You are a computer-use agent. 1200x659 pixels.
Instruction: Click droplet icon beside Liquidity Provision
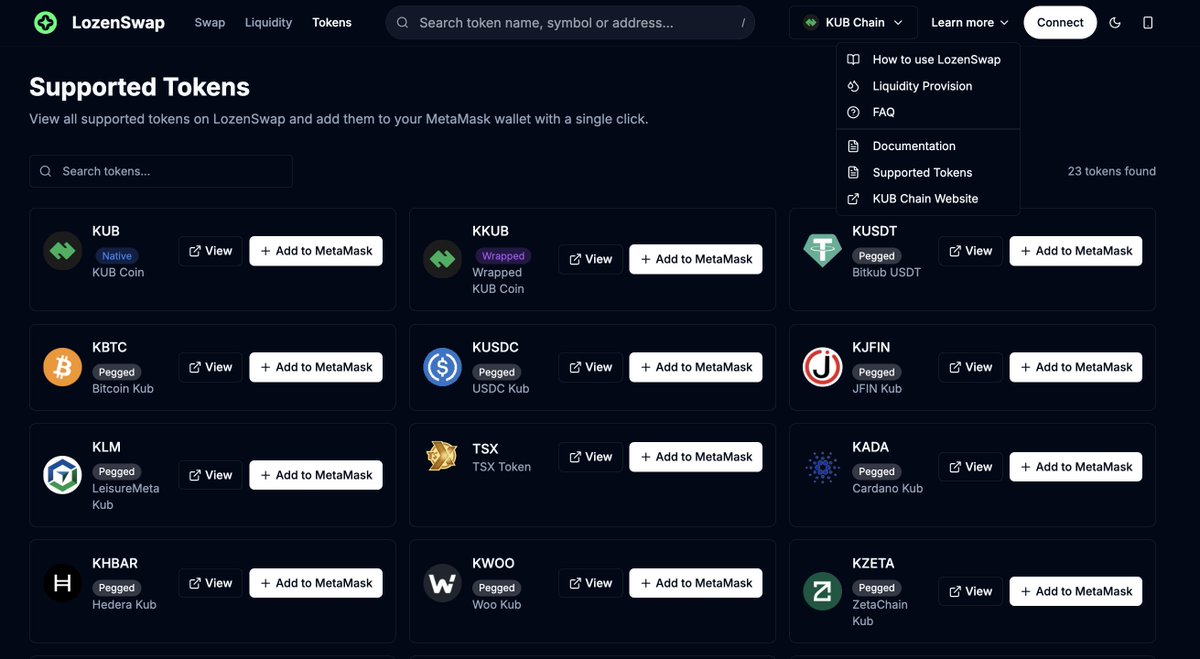coord(853,86)
